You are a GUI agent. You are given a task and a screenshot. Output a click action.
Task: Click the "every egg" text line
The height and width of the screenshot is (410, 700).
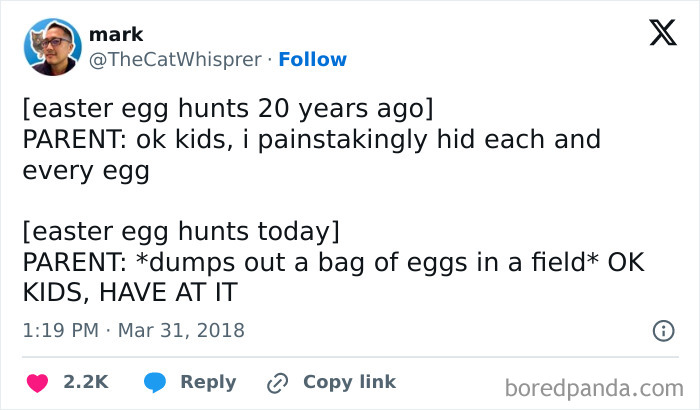[x=85, y=169]
